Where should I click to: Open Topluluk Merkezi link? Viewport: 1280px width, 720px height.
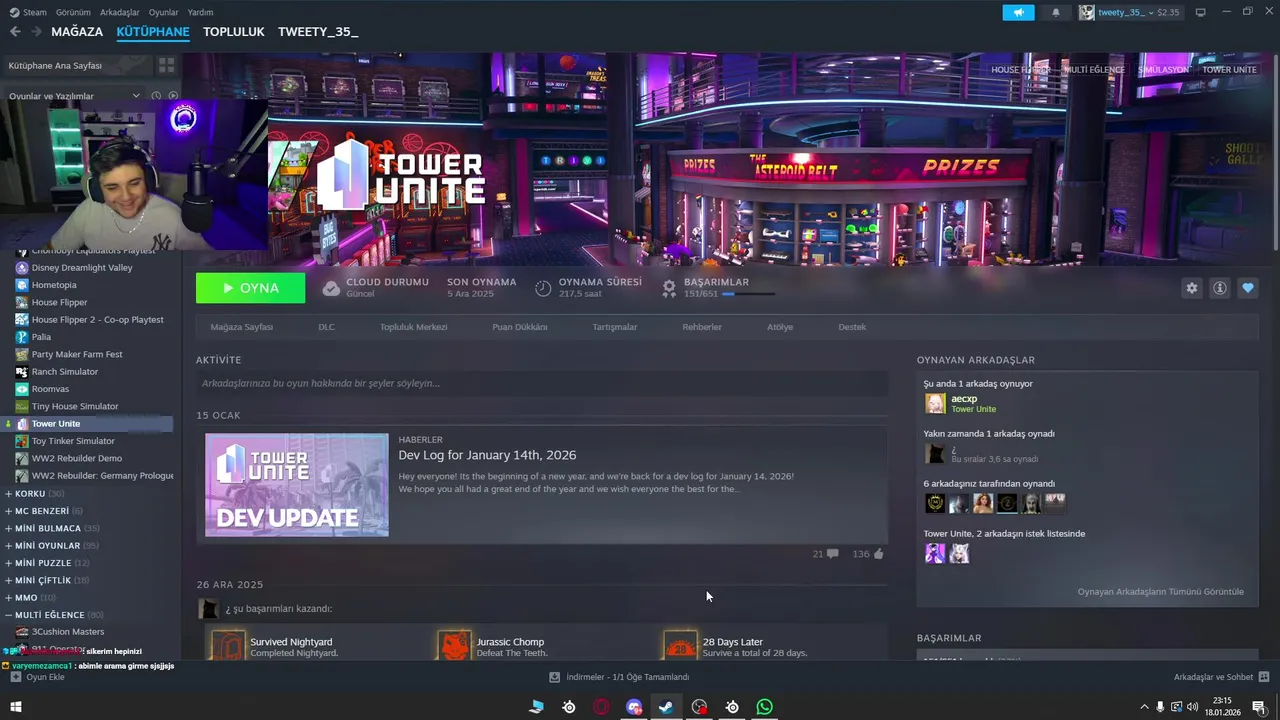point(413,327)
